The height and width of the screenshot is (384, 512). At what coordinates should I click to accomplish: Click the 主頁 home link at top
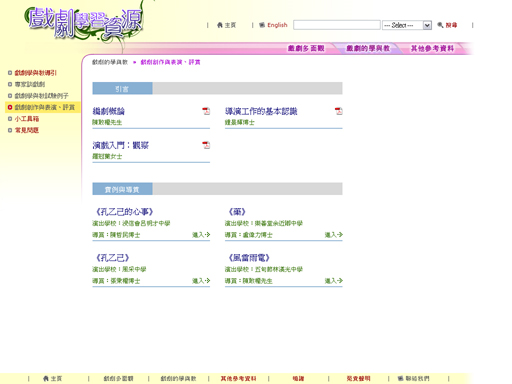tap(230, 25)
